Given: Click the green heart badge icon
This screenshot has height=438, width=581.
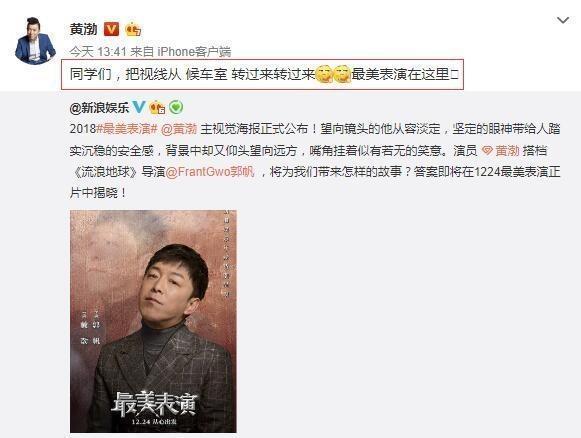Looking at the screenshot, I should [176, 107].
